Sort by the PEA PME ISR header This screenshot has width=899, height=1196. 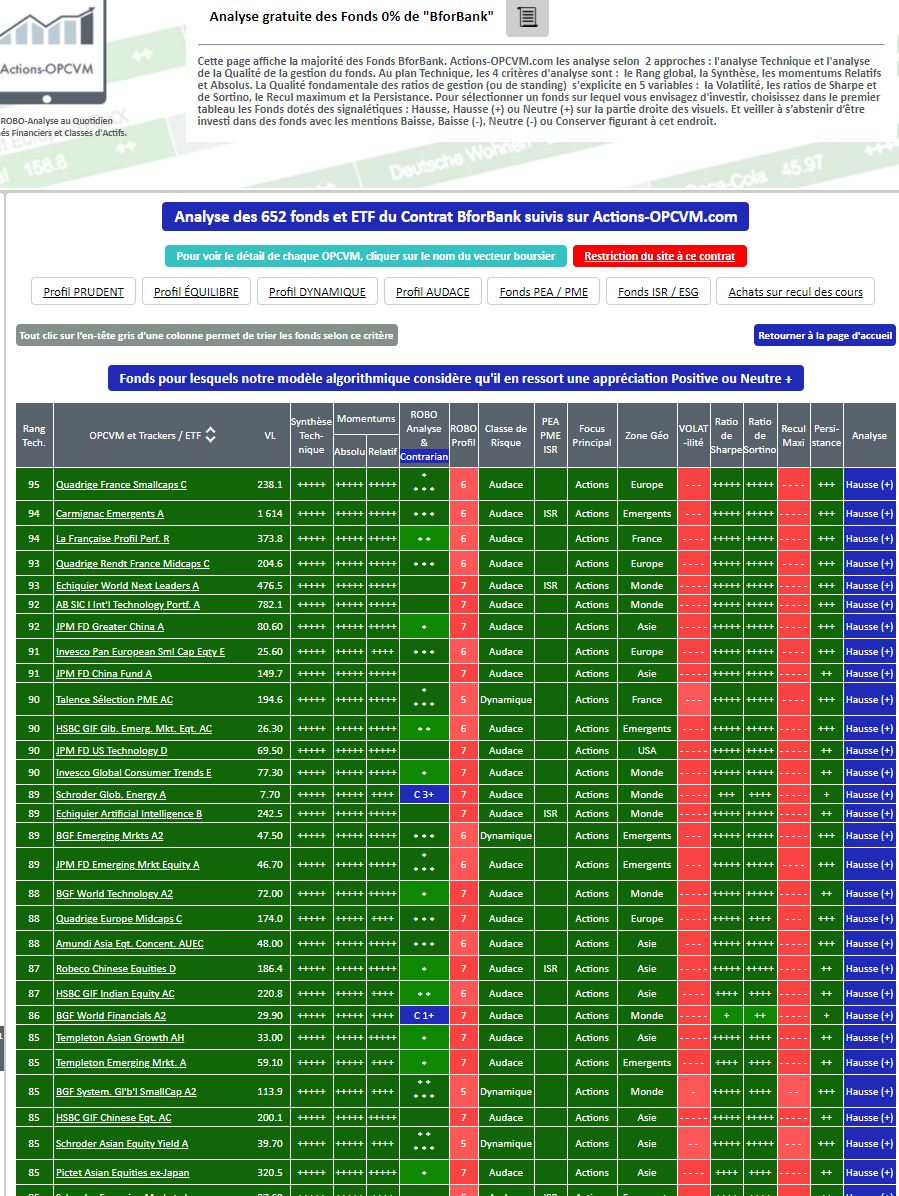[551, 436]
